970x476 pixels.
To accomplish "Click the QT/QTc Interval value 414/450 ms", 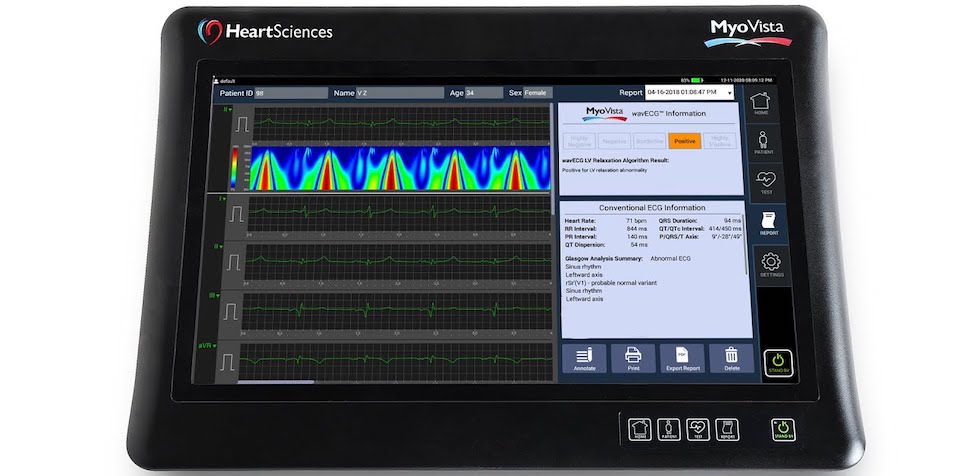I will (x=724, y=228).
